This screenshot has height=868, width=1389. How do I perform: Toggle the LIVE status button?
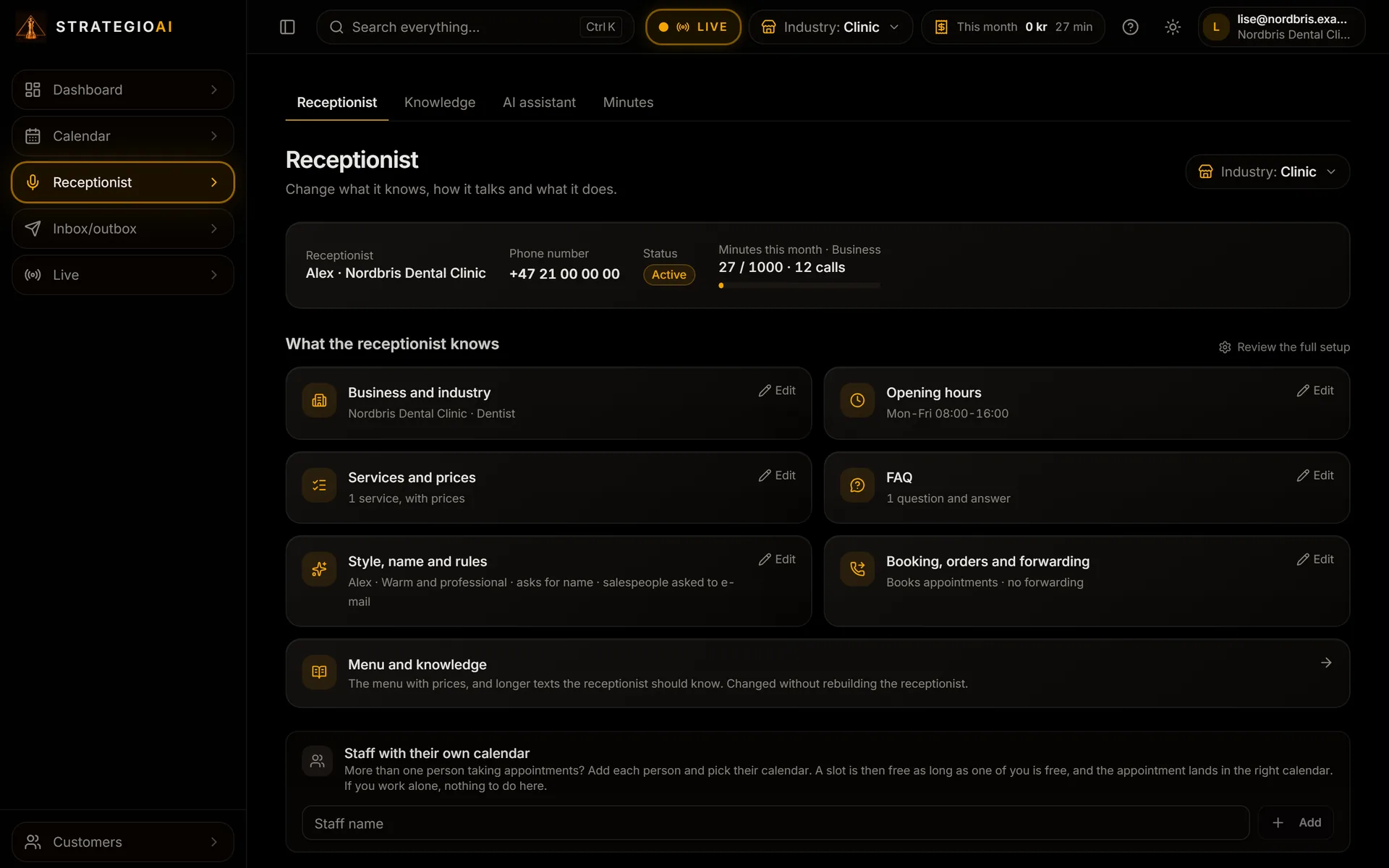pos(693,27)
